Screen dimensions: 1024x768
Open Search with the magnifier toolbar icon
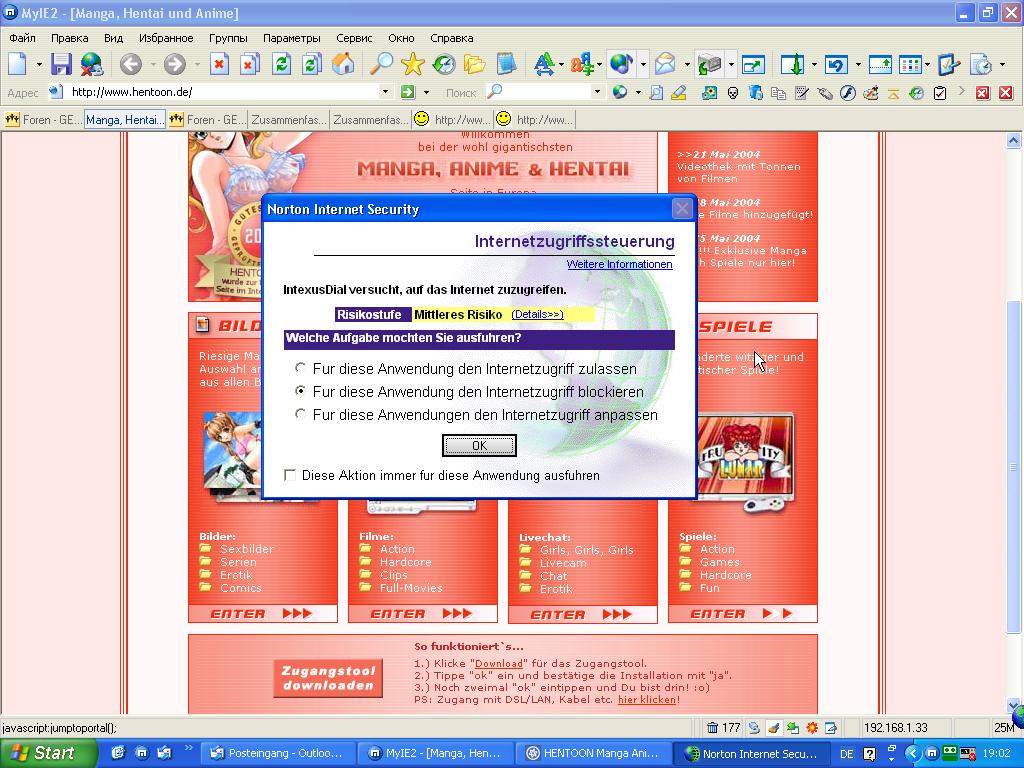coord(381,64)
